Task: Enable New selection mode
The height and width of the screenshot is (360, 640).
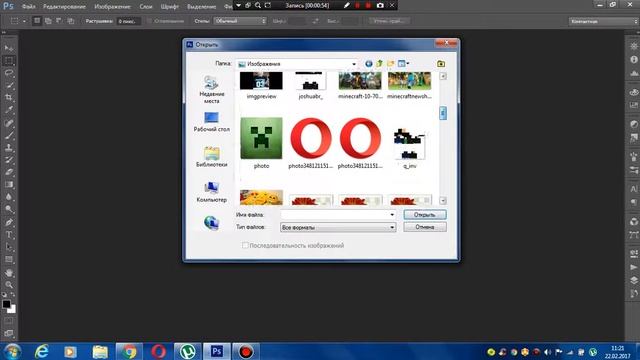Action: click(37, 21)
